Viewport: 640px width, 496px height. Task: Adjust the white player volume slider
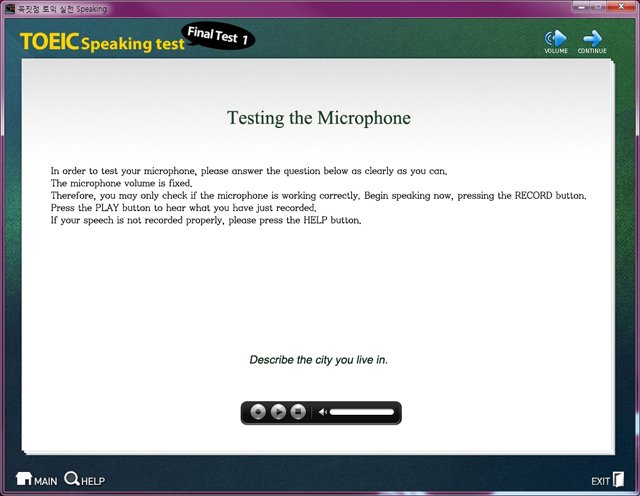[362, 412]
